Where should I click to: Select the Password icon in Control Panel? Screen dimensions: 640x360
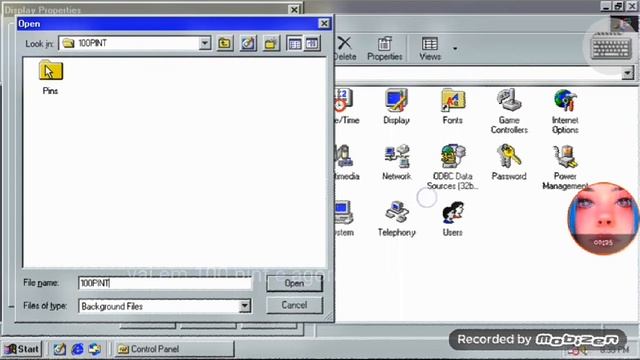pyautogui.click(x=509, y=163)
